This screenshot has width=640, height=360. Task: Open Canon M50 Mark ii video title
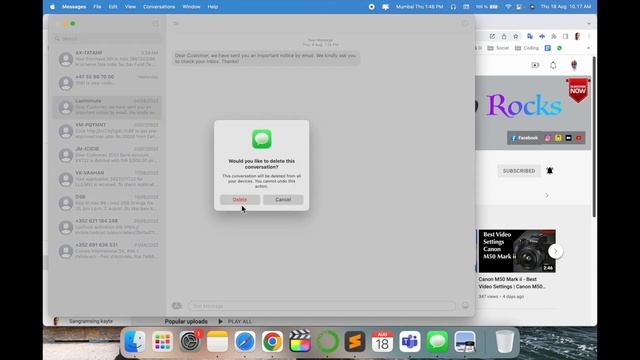point(512,283)
